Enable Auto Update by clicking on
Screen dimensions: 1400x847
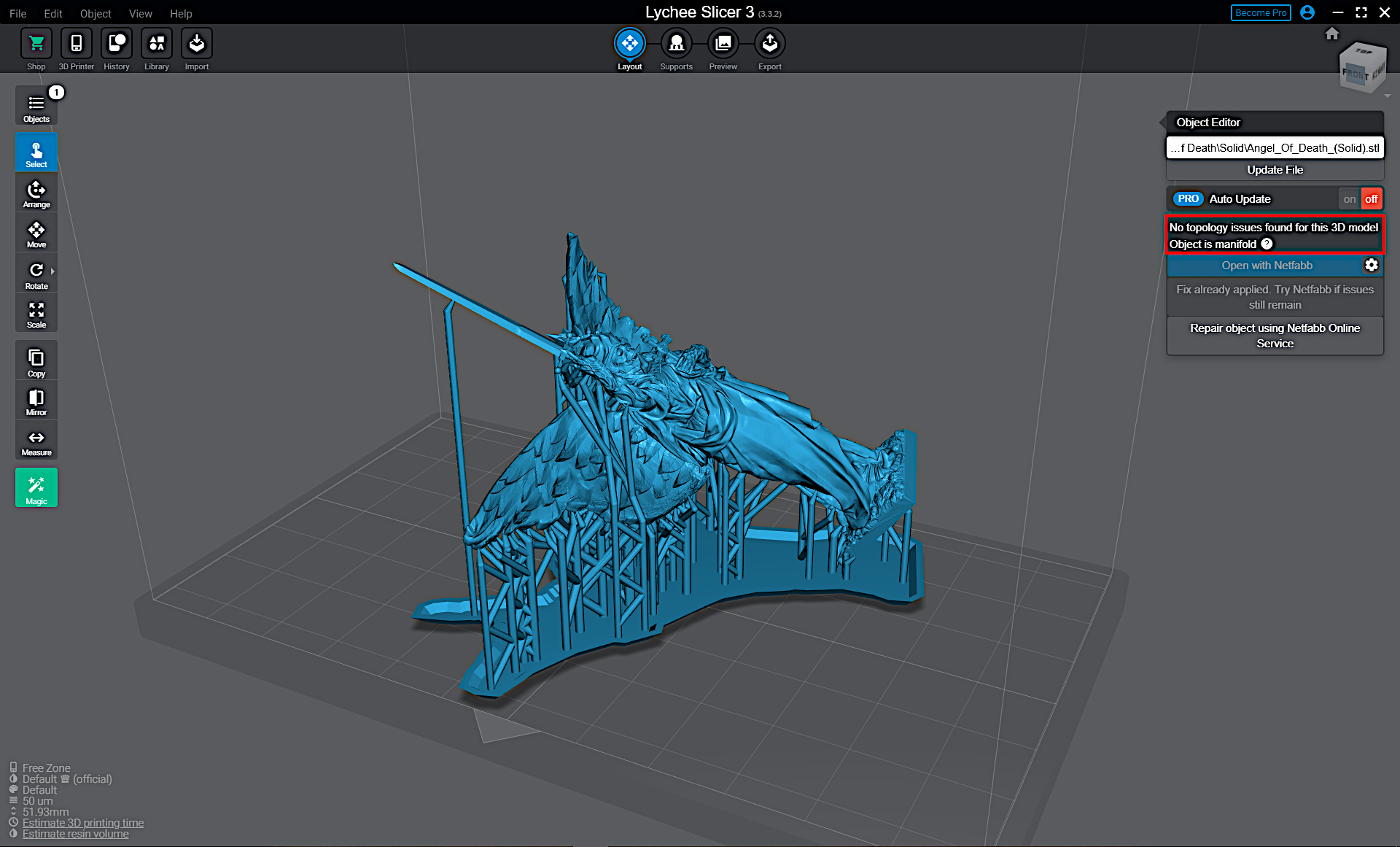click(1350, 198)
